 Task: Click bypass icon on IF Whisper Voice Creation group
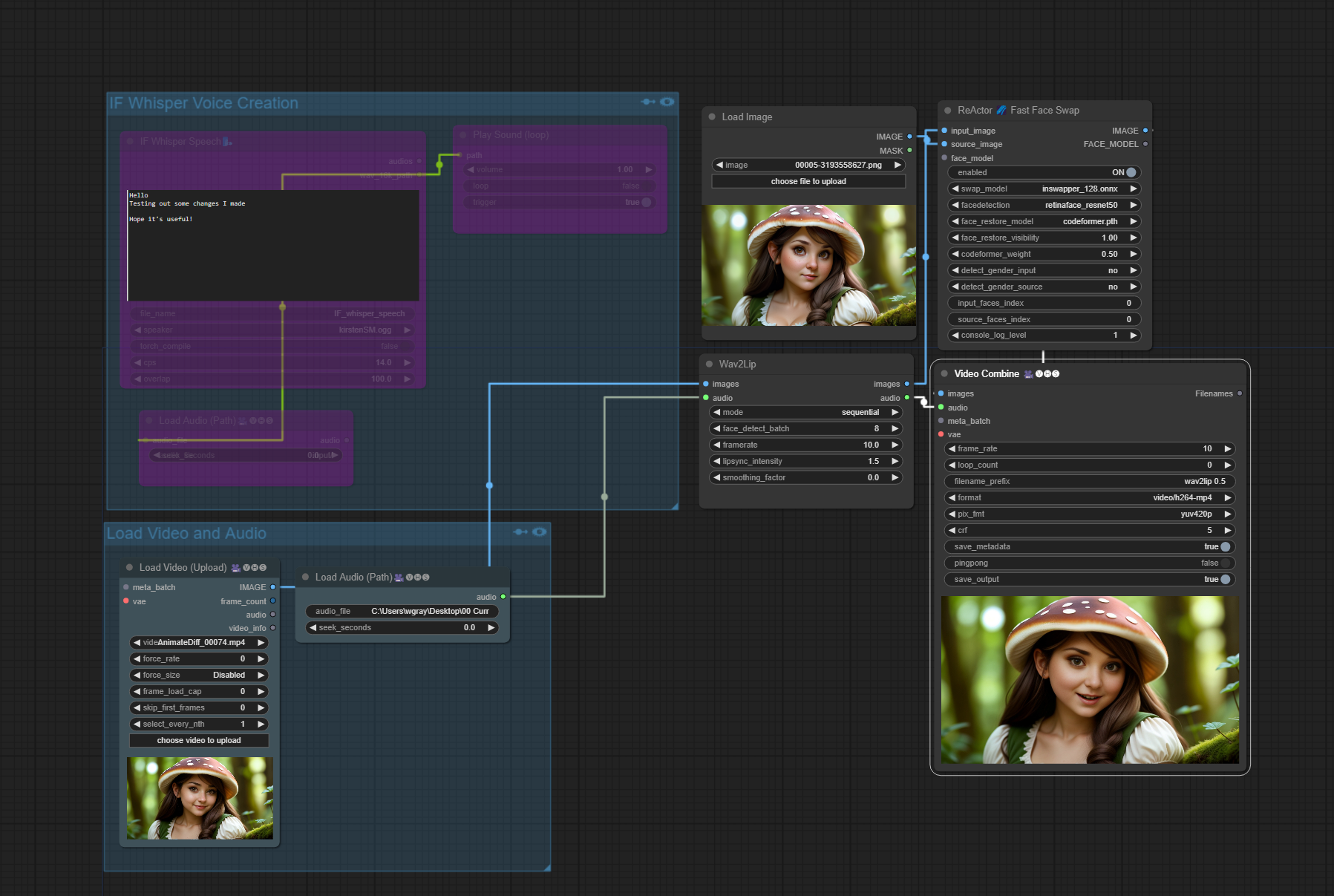[x=648, y=102]
